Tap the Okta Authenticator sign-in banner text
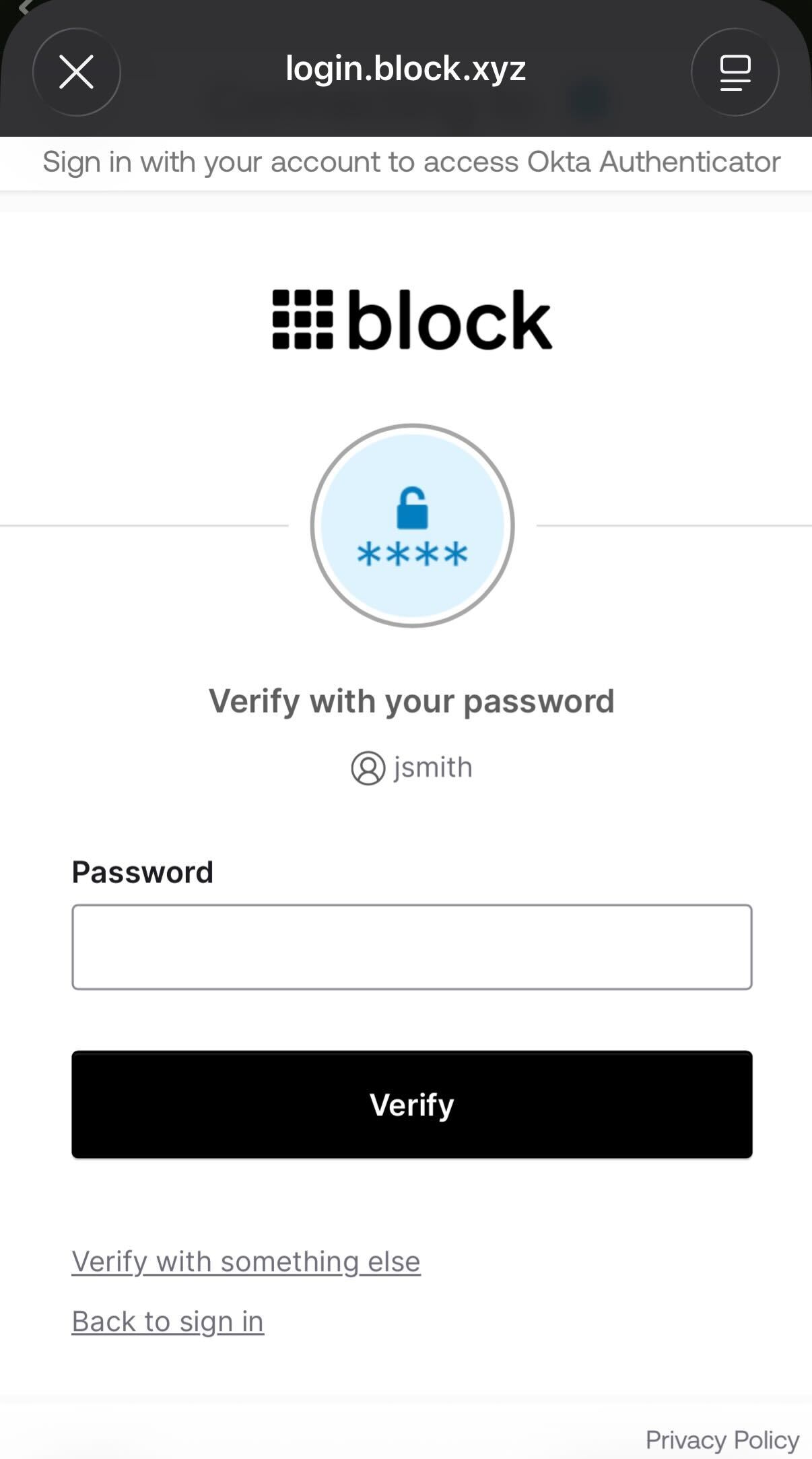Viewport: 812px width, 1459px height. (411, 162)
